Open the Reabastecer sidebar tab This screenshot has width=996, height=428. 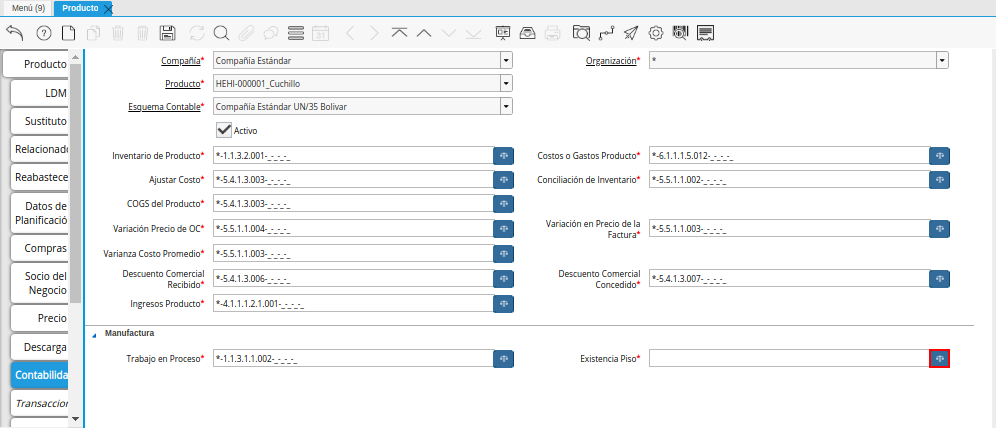(39, 177)
